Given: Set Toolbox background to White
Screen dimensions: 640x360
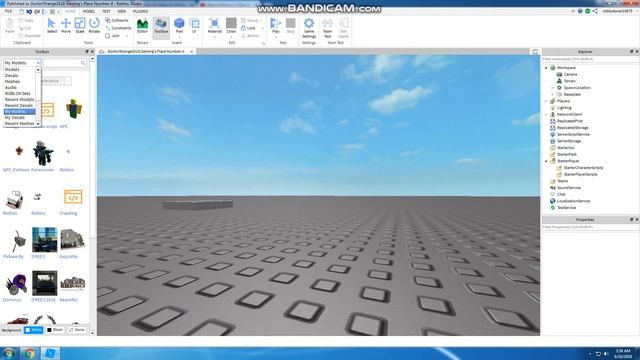Looking at the screenshot, I should [x=33, y=329].
